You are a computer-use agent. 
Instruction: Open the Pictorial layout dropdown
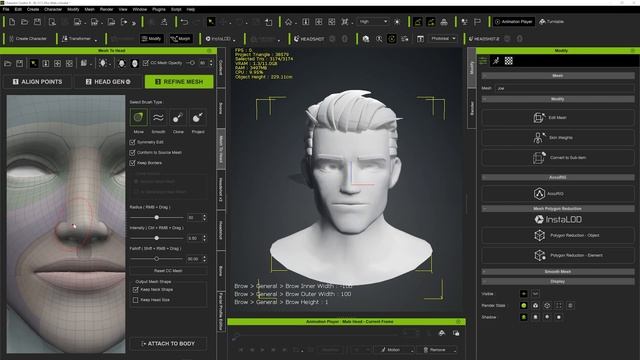click(443, 38)
